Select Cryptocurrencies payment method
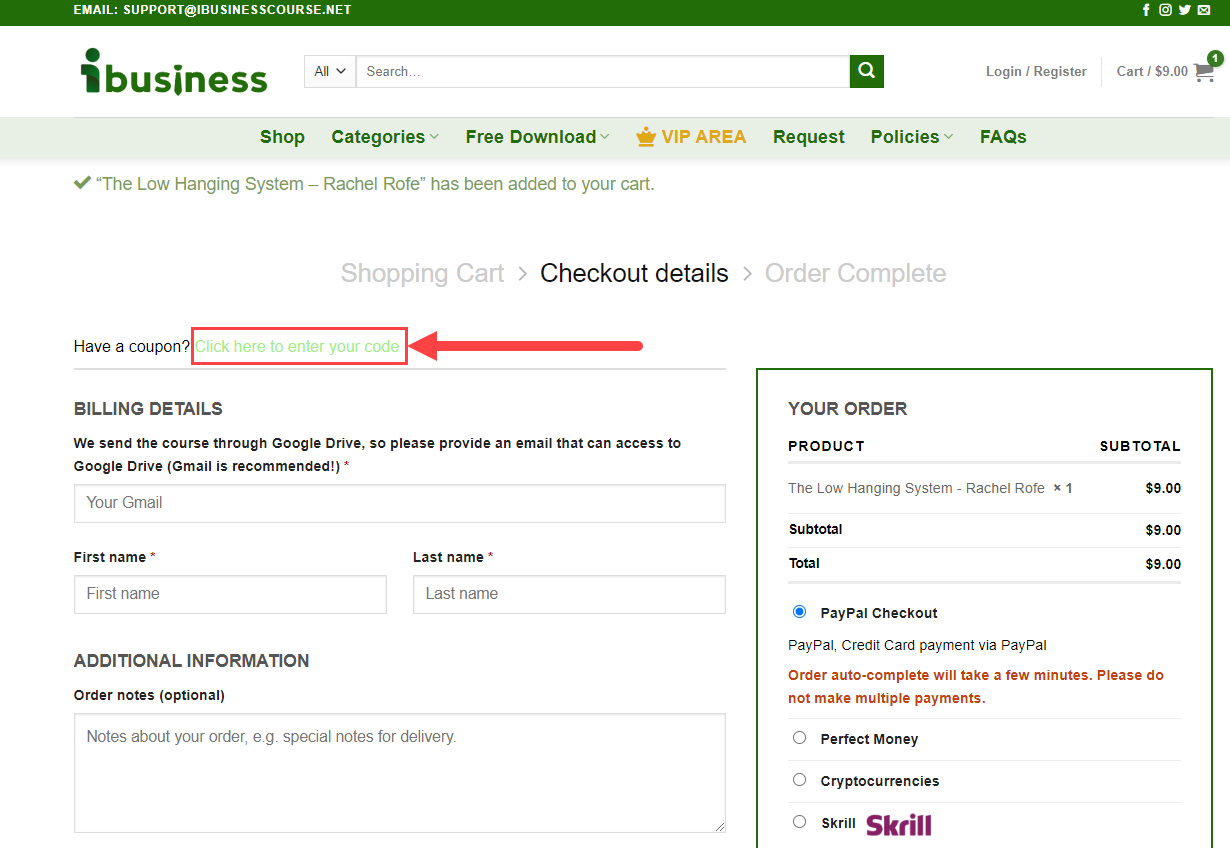 [x=799, y=780]
